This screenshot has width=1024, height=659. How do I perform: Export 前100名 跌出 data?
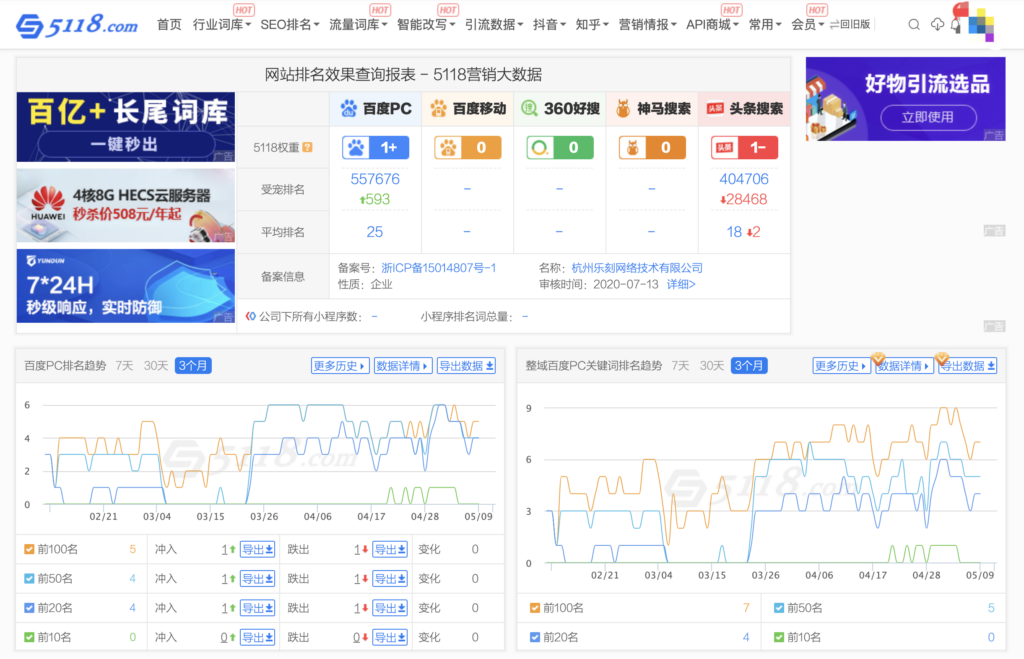tap(390, 549)
